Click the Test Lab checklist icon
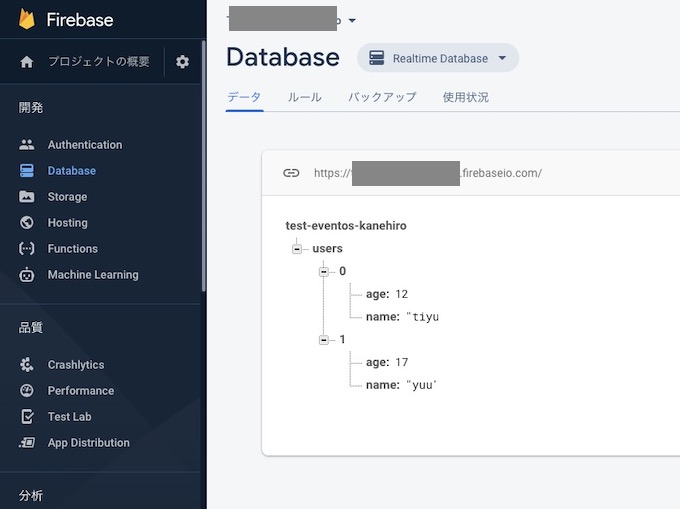This screenshot has height=509, width=680. [x=27, y=417]
